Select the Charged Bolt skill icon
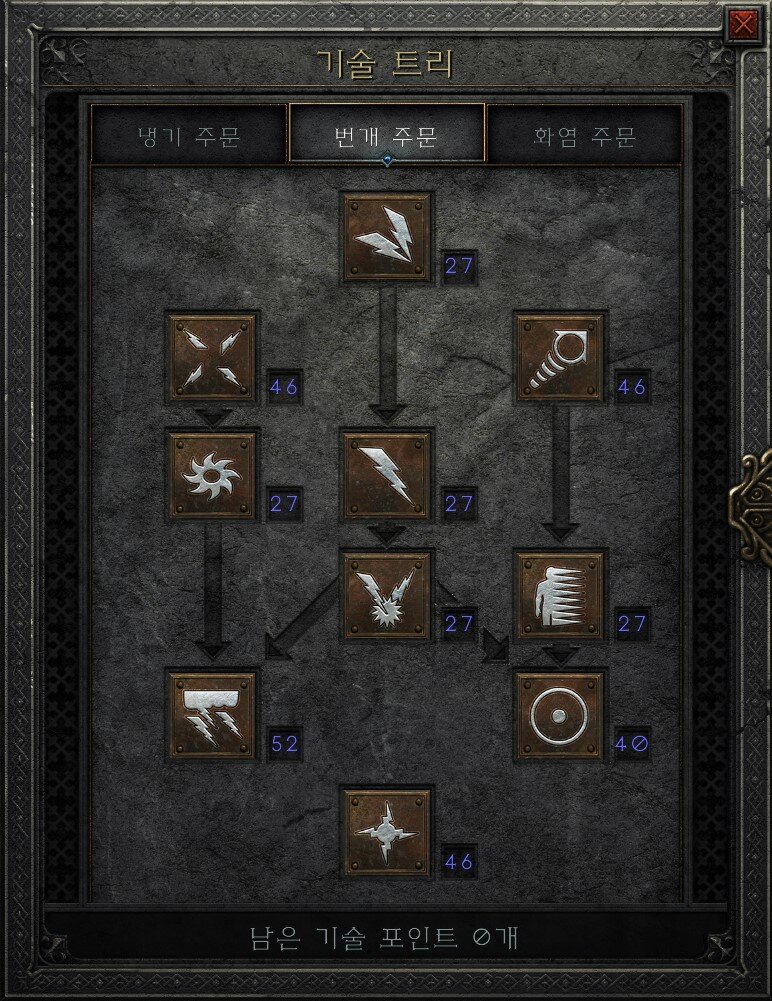This screenshot has height=1001, width=772. pos(387,237)
